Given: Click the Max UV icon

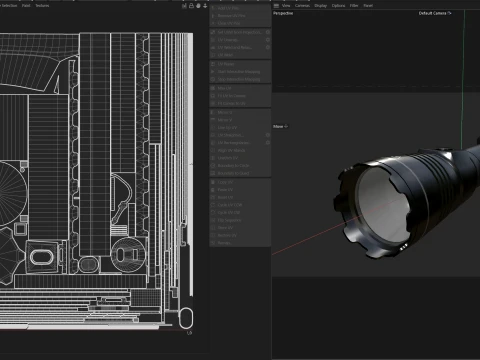Looking at the screenshot, I should point(213,88).
